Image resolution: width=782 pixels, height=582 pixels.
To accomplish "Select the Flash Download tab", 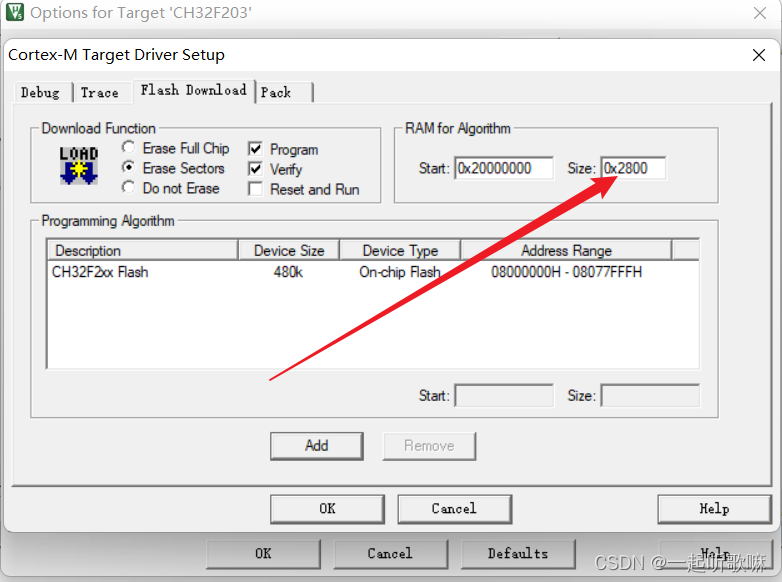I will click(194, 90).
